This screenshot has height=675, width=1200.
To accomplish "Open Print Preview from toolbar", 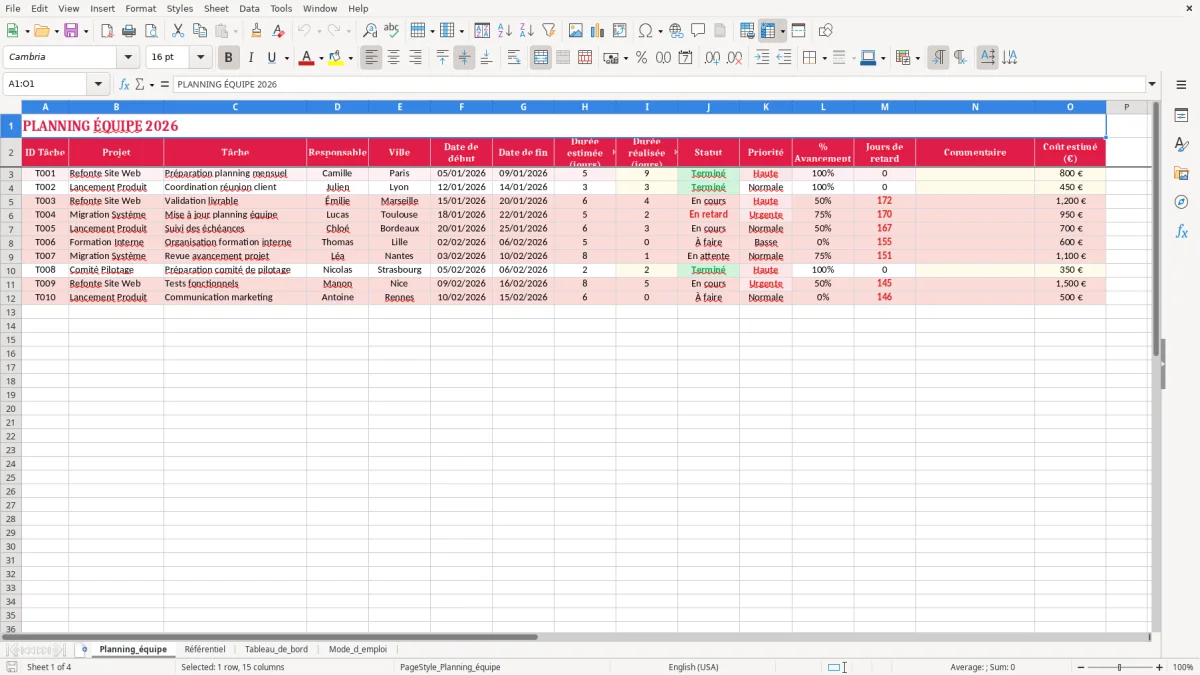I will 151,31.
